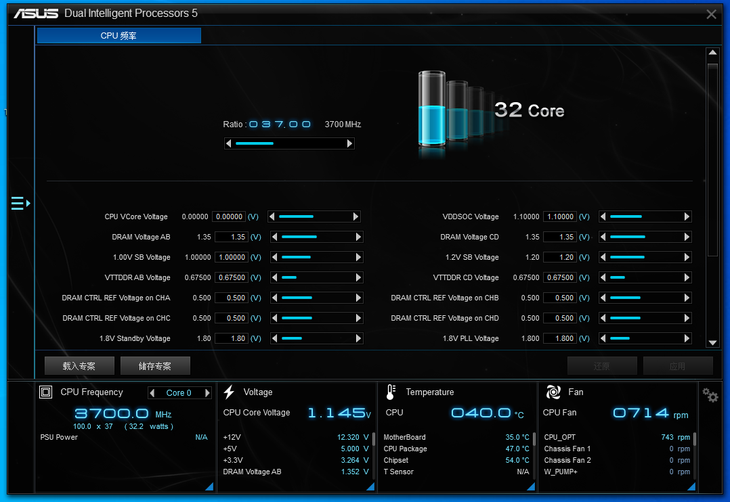Decrease 1.2V SB Voltage left arrow
This screenshot has width=730, height=502.
pyautogui.click(x=603, y=257)
